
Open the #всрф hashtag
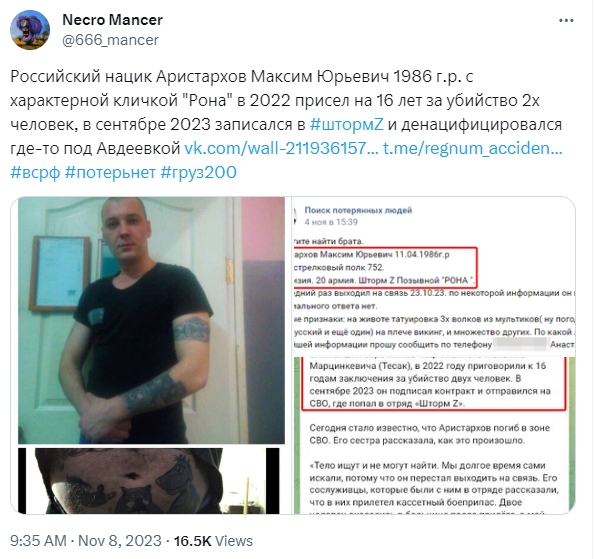35,172
